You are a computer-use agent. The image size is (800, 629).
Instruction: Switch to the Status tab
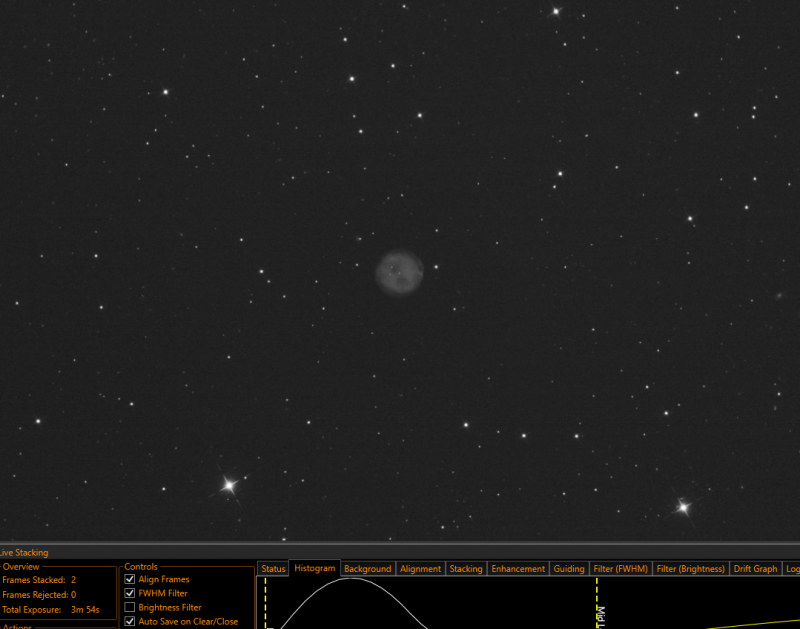click(x=273, y=568)
